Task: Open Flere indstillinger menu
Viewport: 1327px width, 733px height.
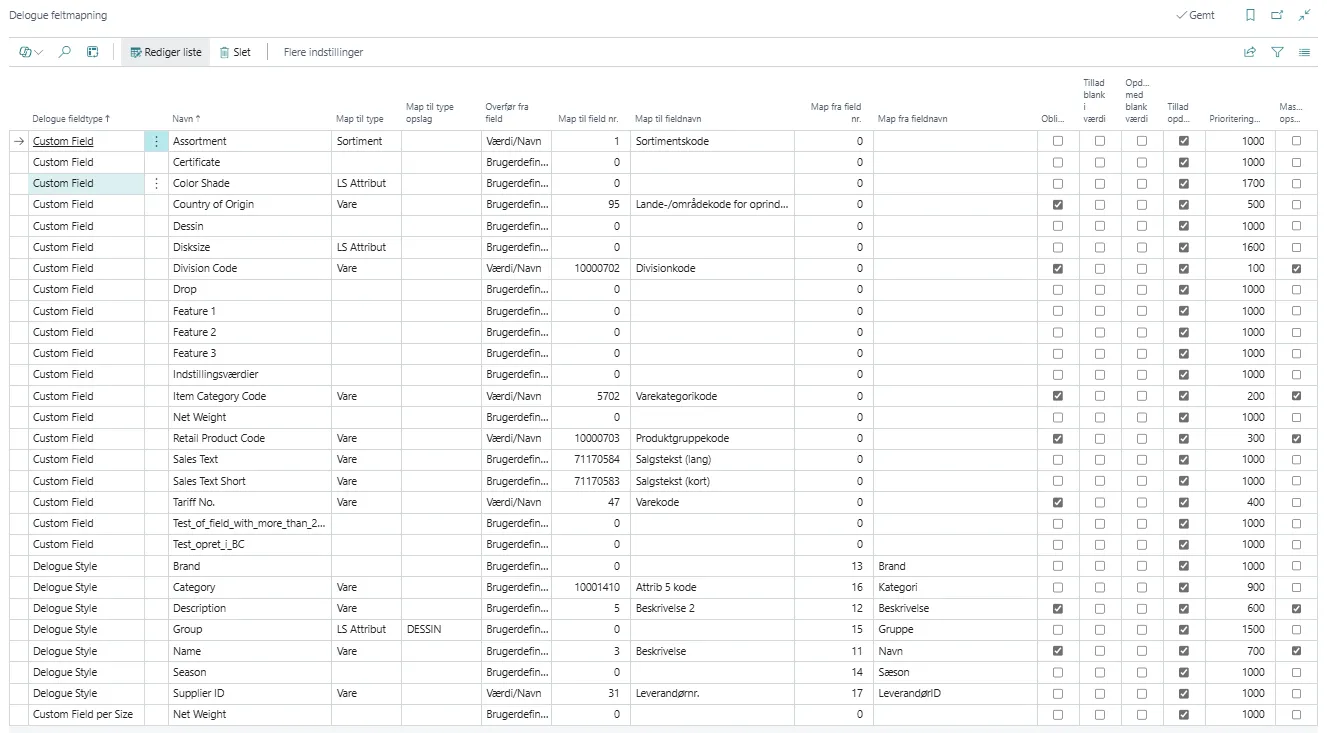Action: tap(323, 52)
